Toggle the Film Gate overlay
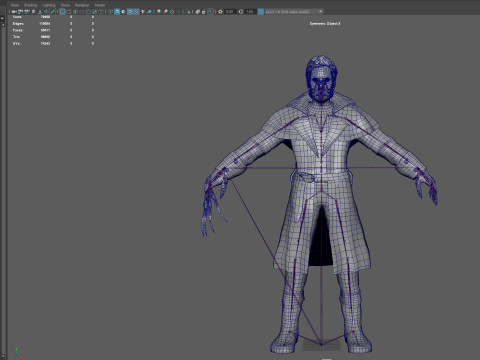480x360 pixels. click(69, 12)
